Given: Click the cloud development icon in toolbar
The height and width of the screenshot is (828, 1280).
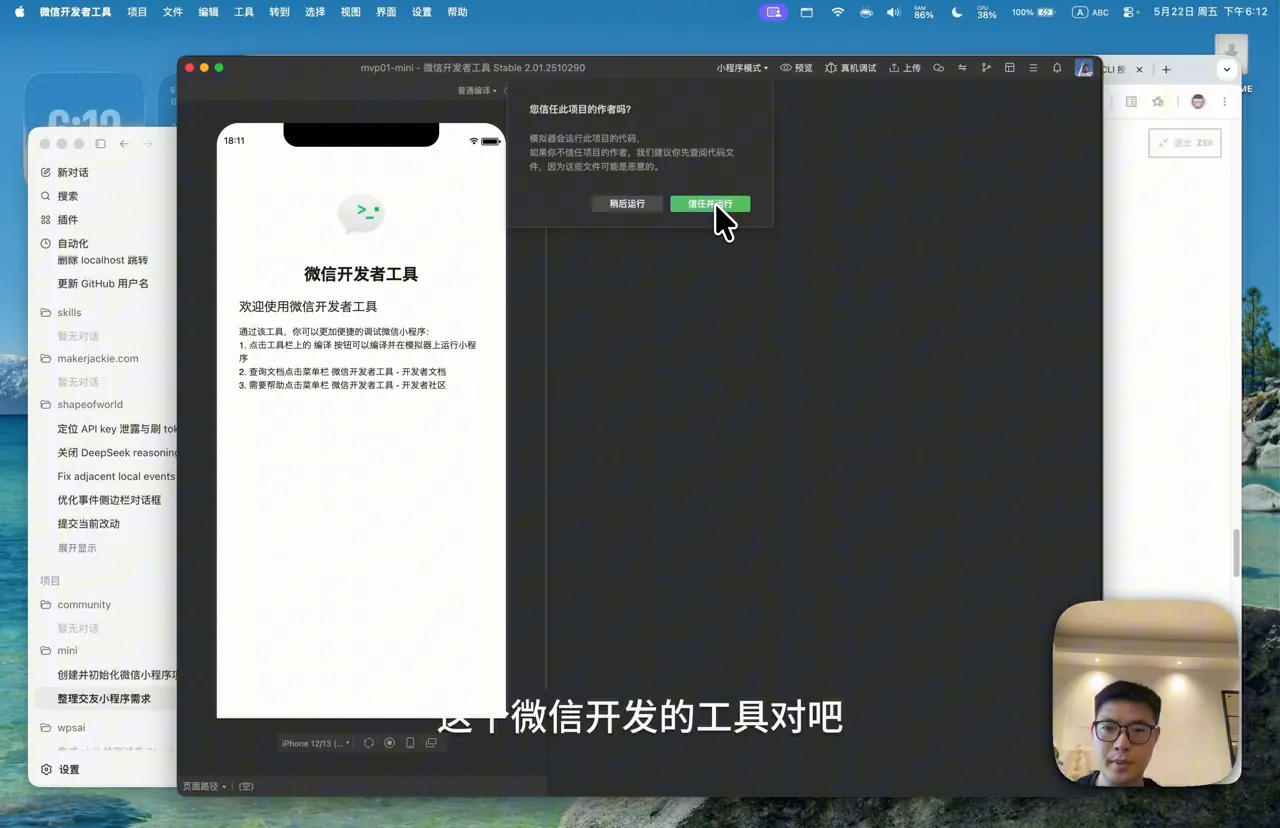Looking at the screenshot, I should 938,68.
